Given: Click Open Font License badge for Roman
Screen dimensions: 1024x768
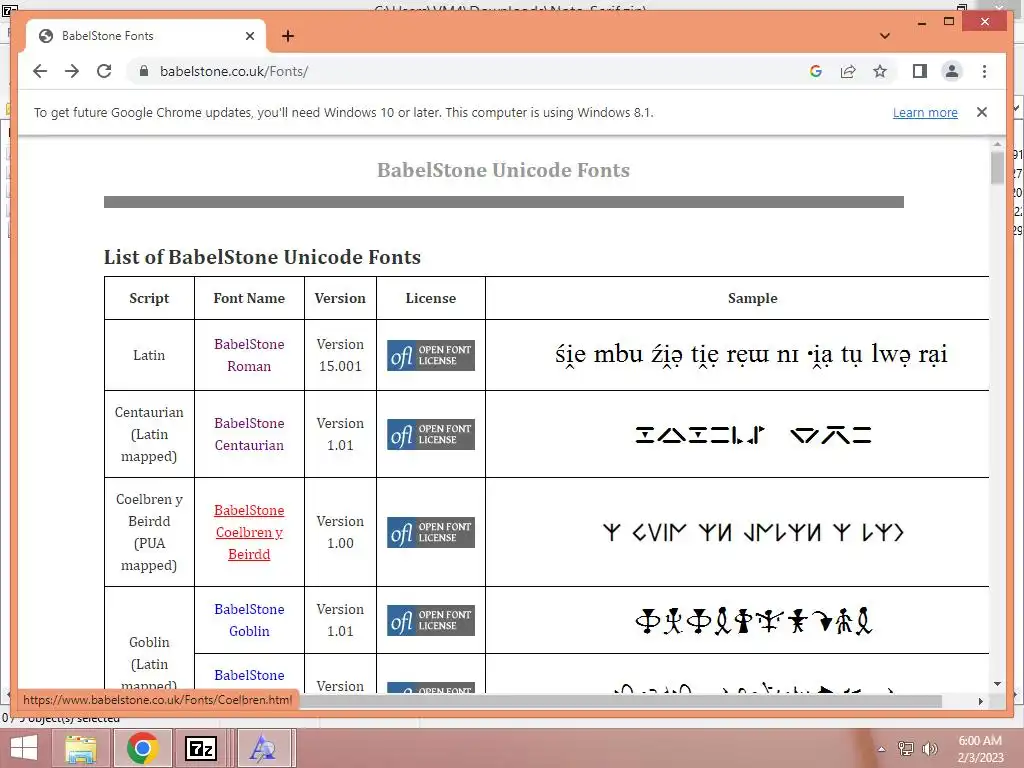Looking at the screenshot, I should click(x=430, y=355).
